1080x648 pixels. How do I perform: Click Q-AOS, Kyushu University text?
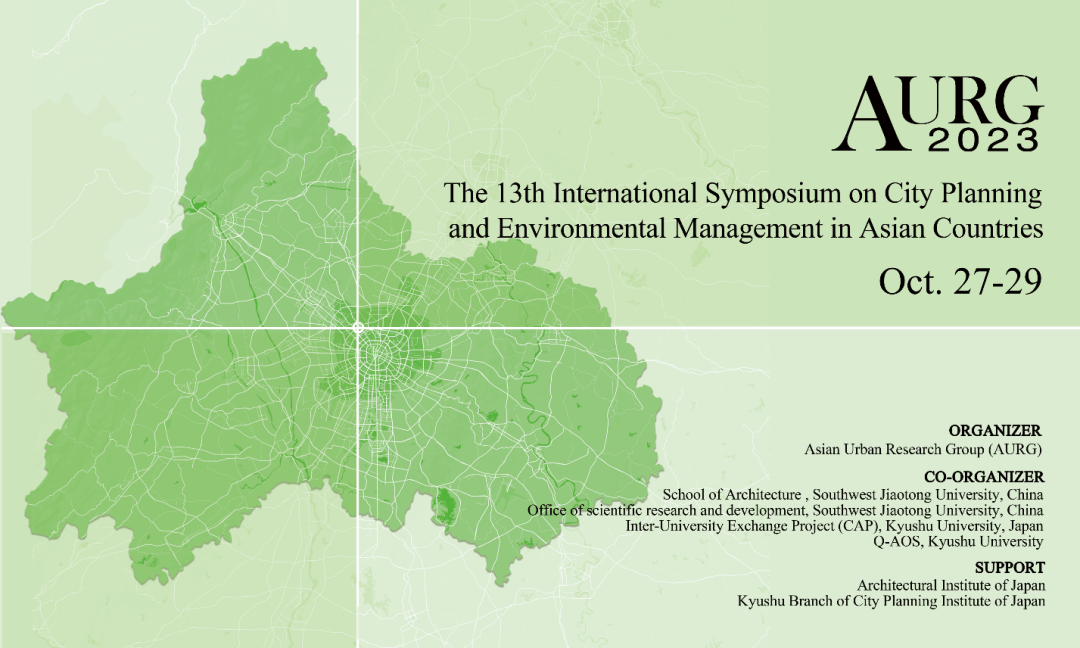pyautogui.click(x=958, y=541)
